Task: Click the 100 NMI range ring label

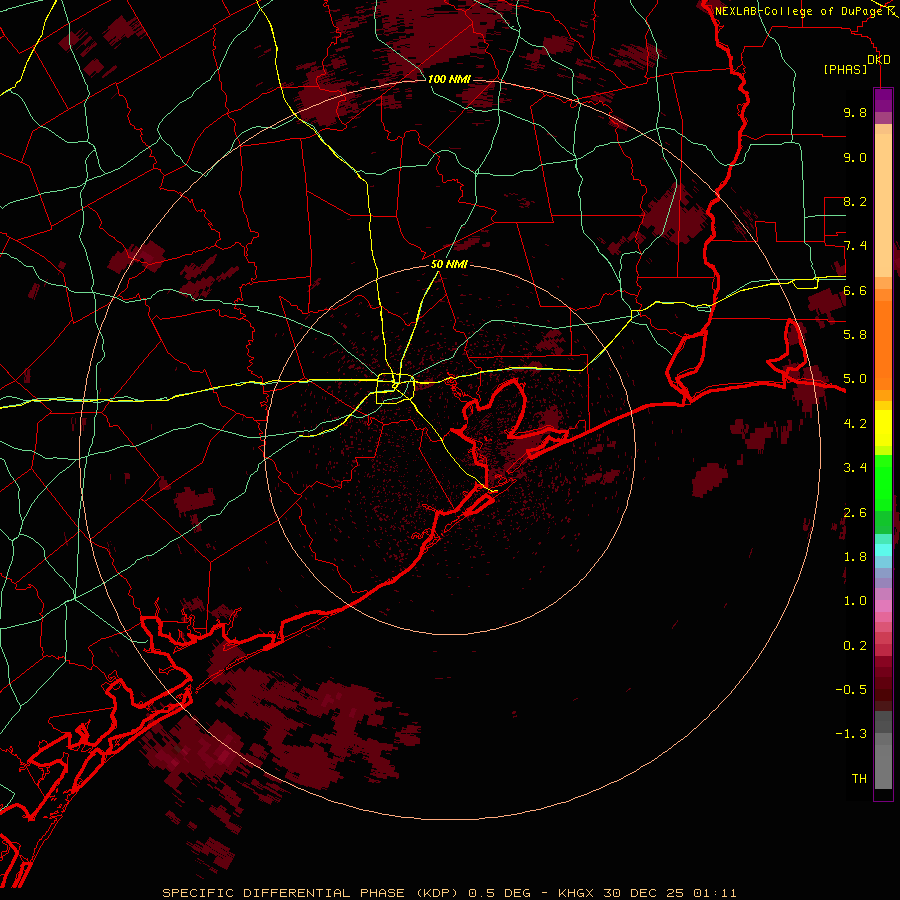Action: 449,79
